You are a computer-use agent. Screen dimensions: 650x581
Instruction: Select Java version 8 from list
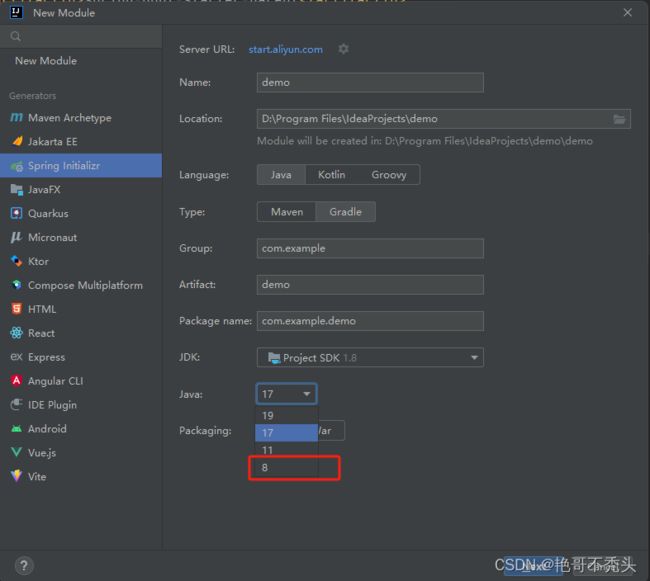coord(286,468)
